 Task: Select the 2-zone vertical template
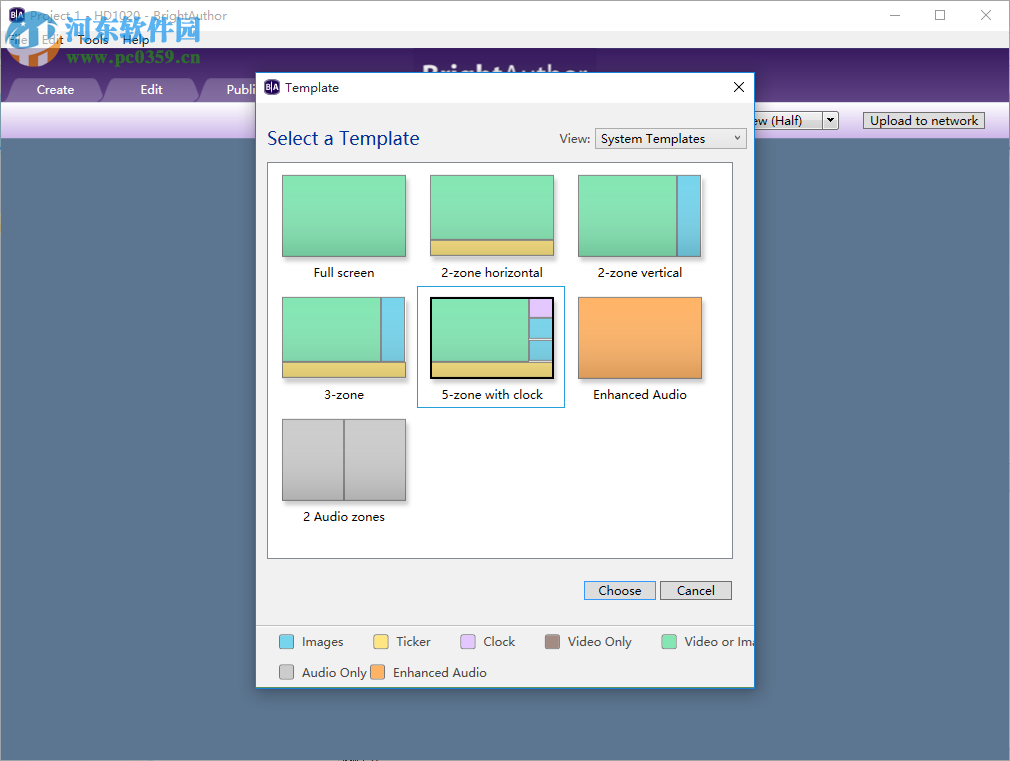pyautogui.click(x=639, y=215)
